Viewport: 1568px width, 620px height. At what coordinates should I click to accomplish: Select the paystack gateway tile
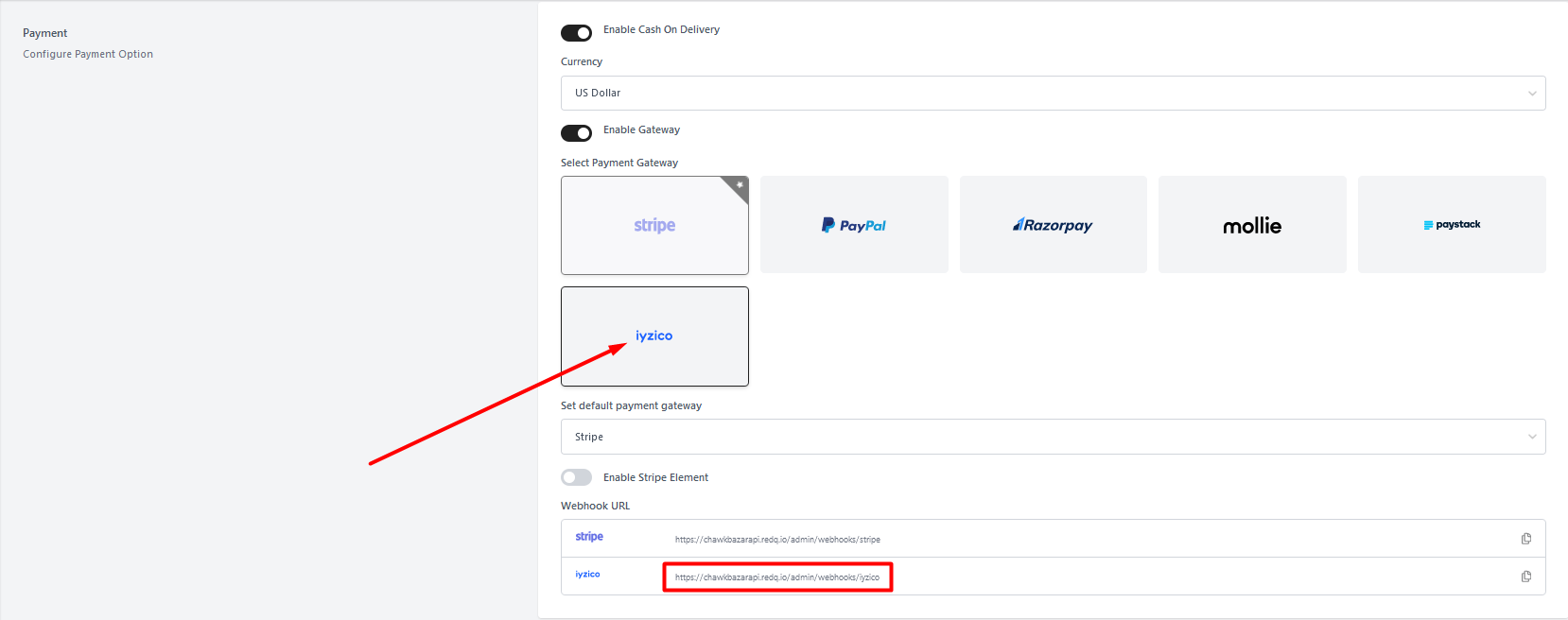point(1452,225)
